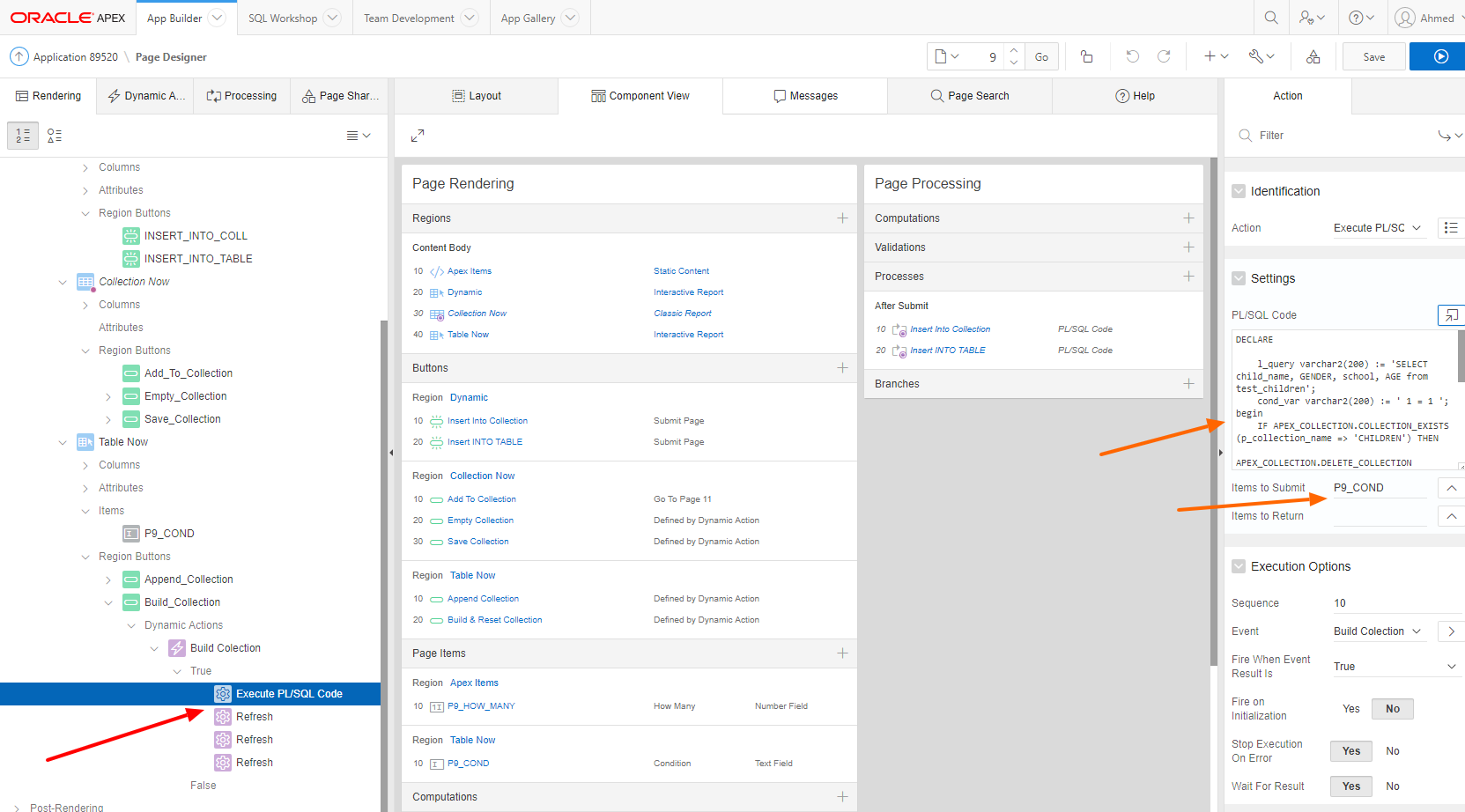This screenshot has height=812, width=1465.
Task: Open the Action type dropdown
Action: point(1377,228)
